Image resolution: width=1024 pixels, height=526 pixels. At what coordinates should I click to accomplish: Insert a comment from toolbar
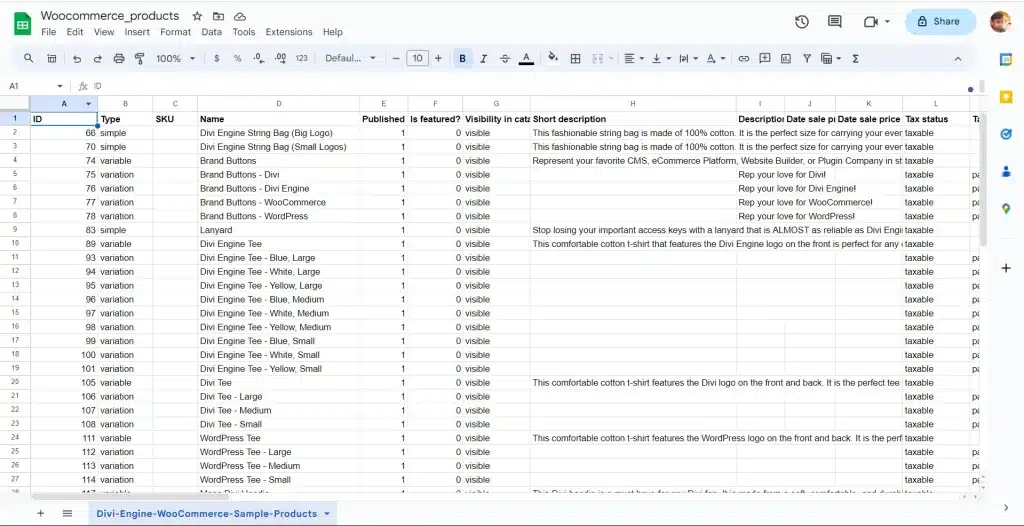tap(765, 59)
